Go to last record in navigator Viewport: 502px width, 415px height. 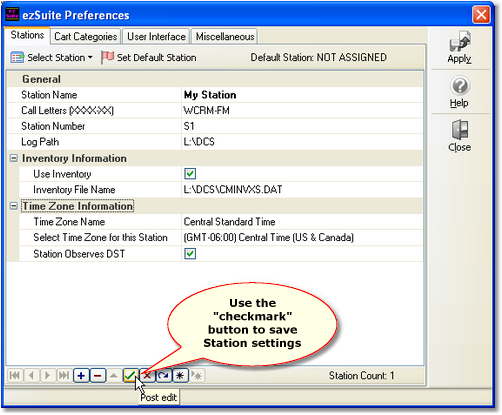pos(64,376)
